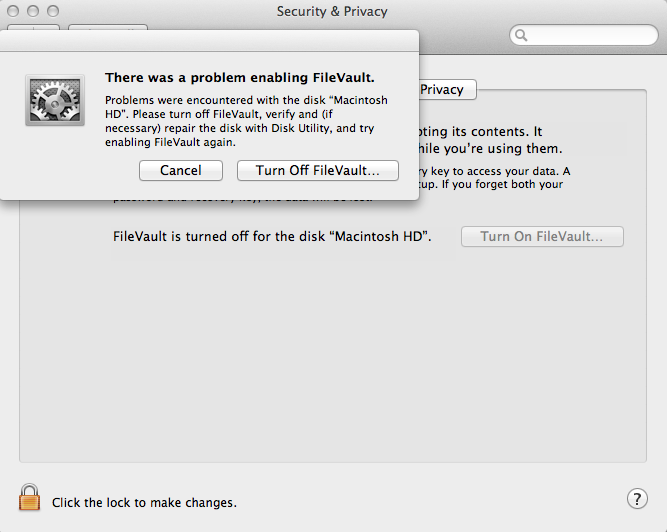Open help with the question mark button
Screen dimensions: 667x532
[637, 499]
